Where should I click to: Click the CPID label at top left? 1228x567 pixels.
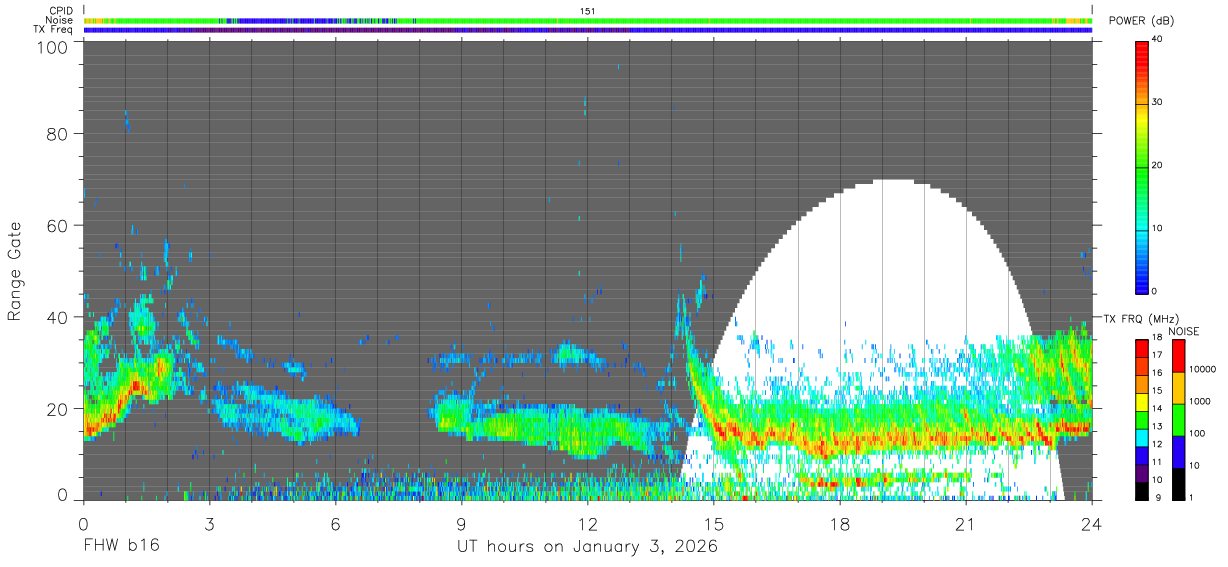[61, 10]
